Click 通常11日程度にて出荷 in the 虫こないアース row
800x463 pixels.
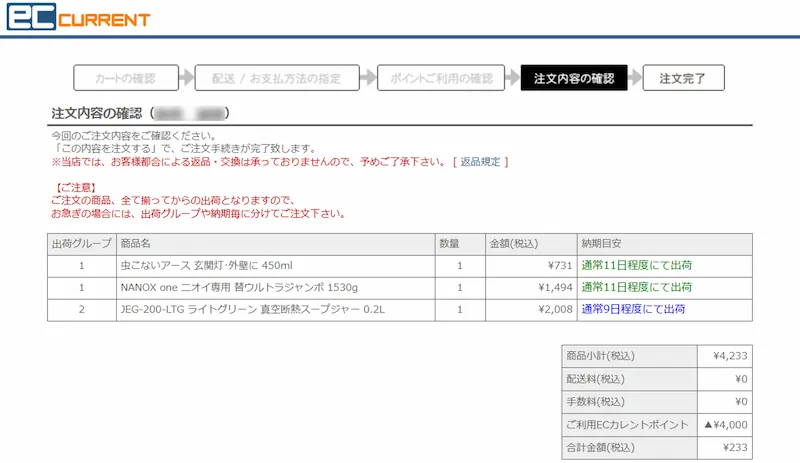tap(637, 265)
